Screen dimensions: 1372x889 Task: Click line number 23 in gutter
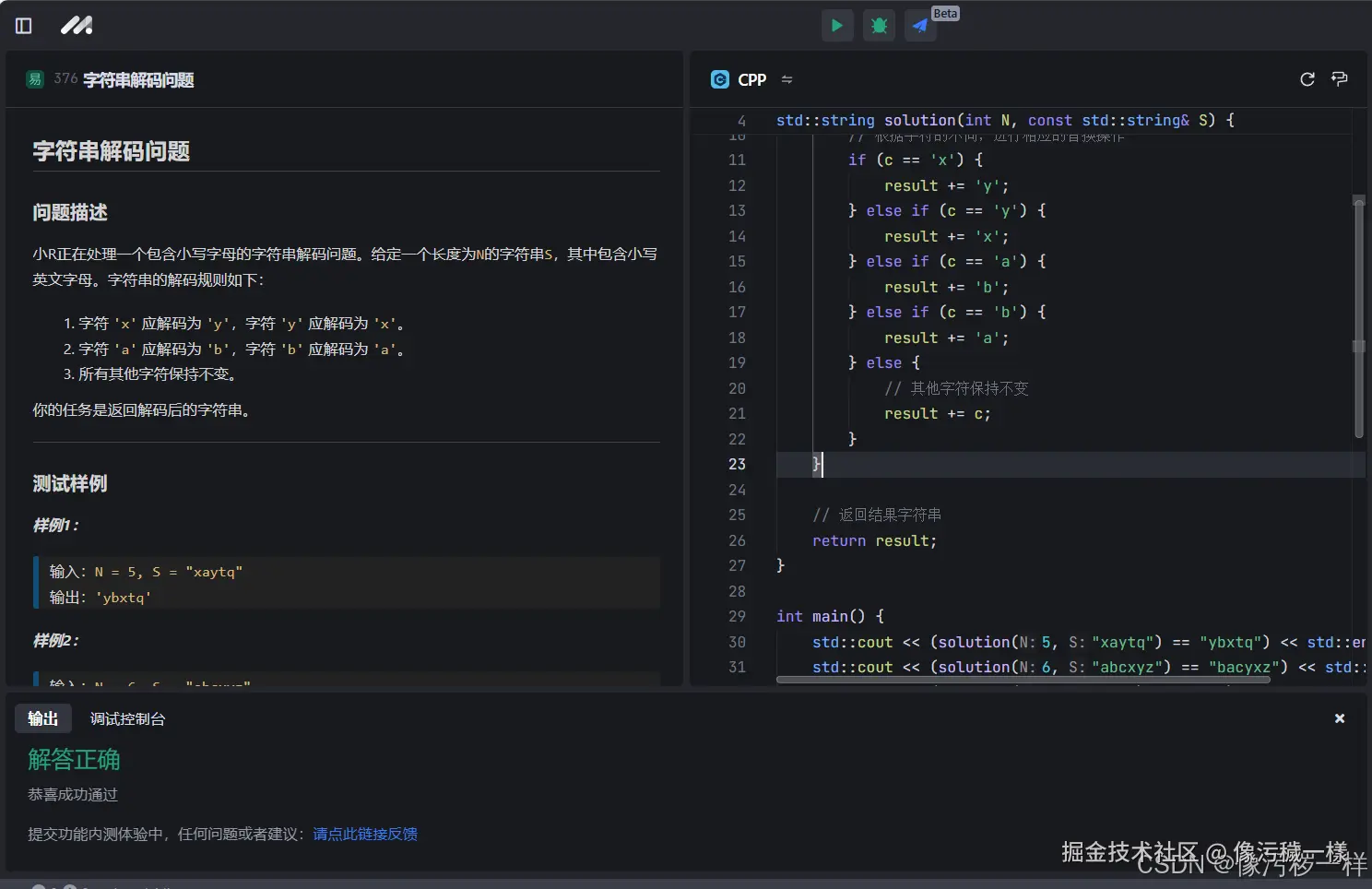(x=737, y=464)
